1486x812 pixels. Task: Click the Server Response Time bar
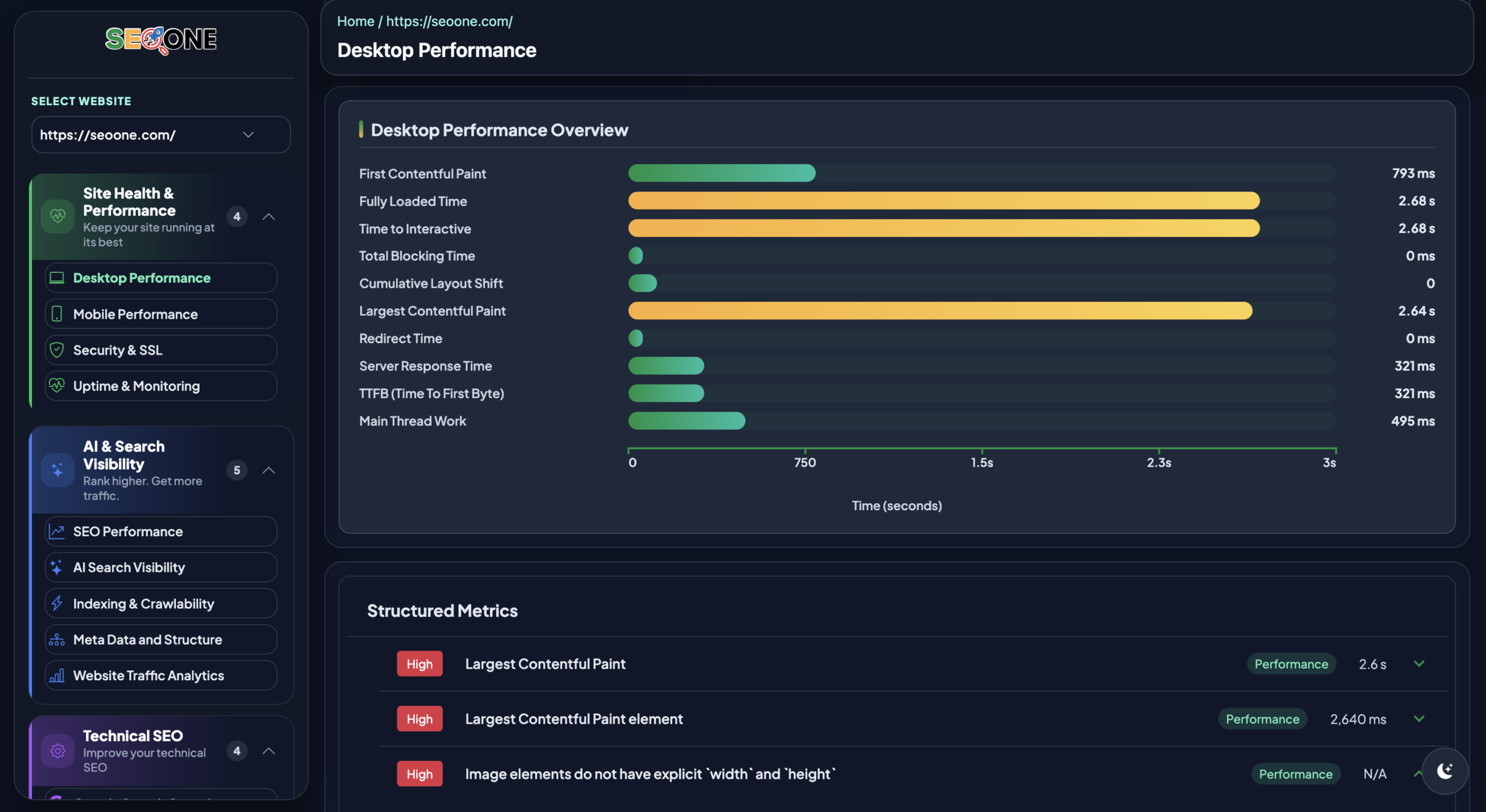(x=666, y=366)
